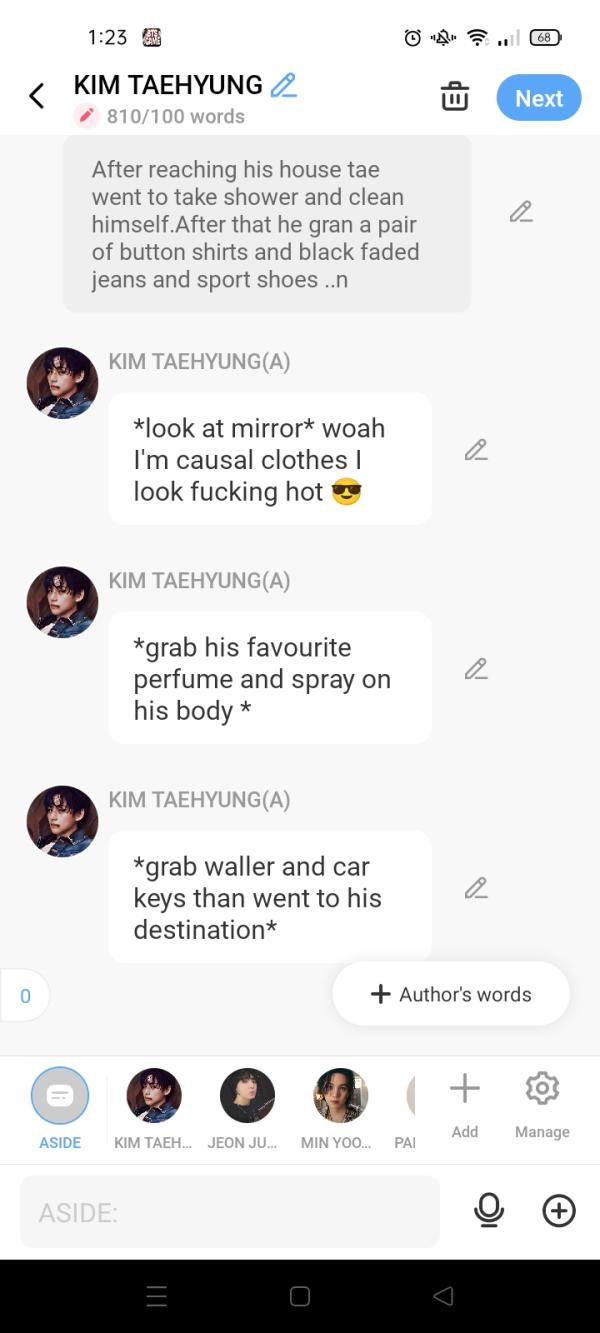
Task: Choose MIN YOO... character
Action: (341, 1108)
